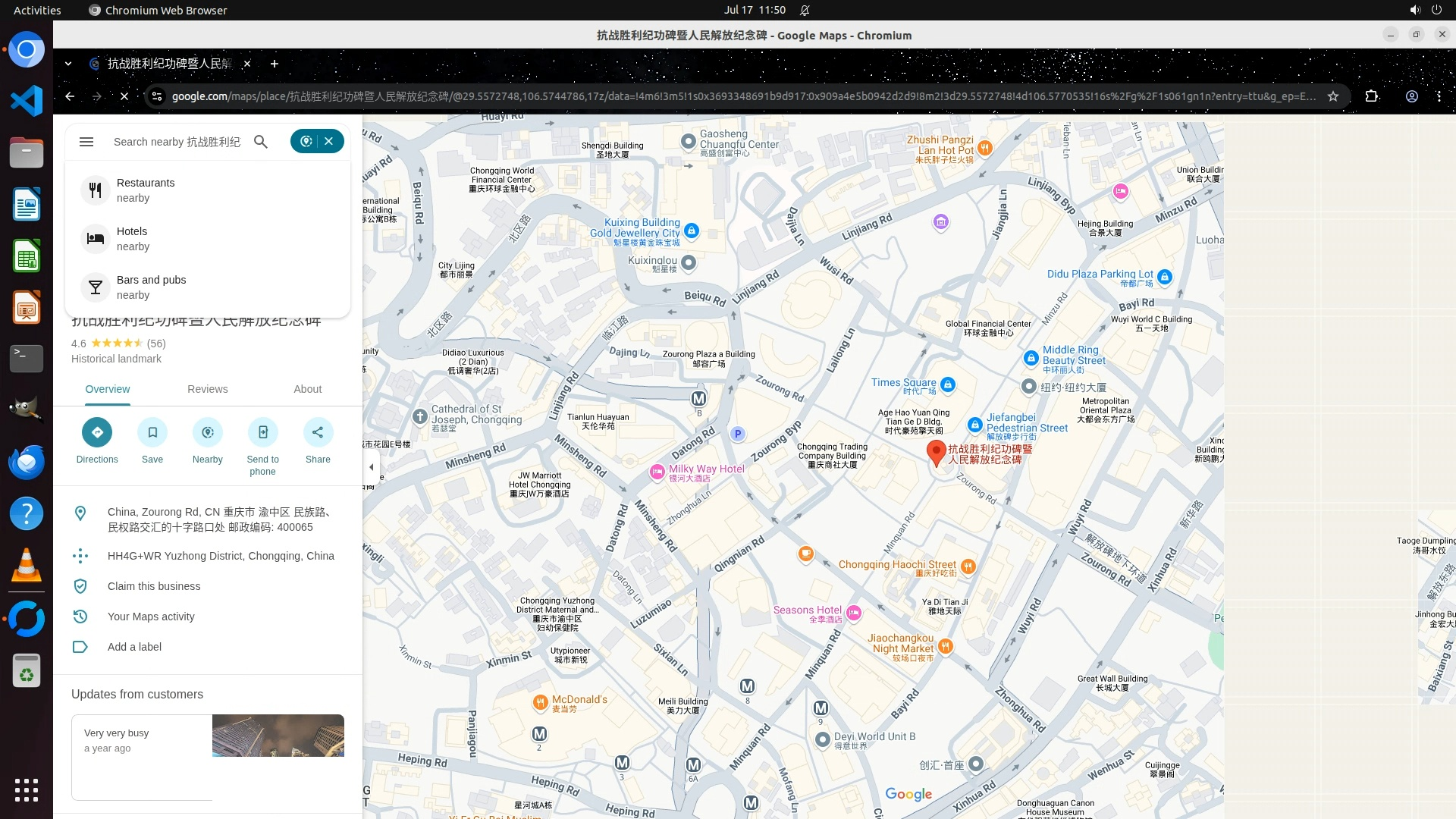Open tab search dropdown arrow
This screenshot has height=819, width=1456.
[x=68, y=64]
